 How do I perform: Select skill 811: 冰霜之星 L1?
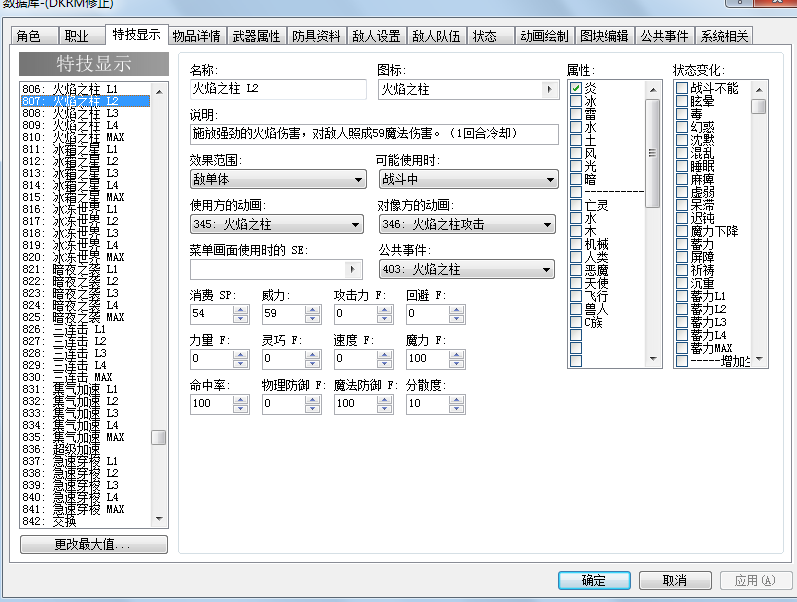[x=85, y=149]
